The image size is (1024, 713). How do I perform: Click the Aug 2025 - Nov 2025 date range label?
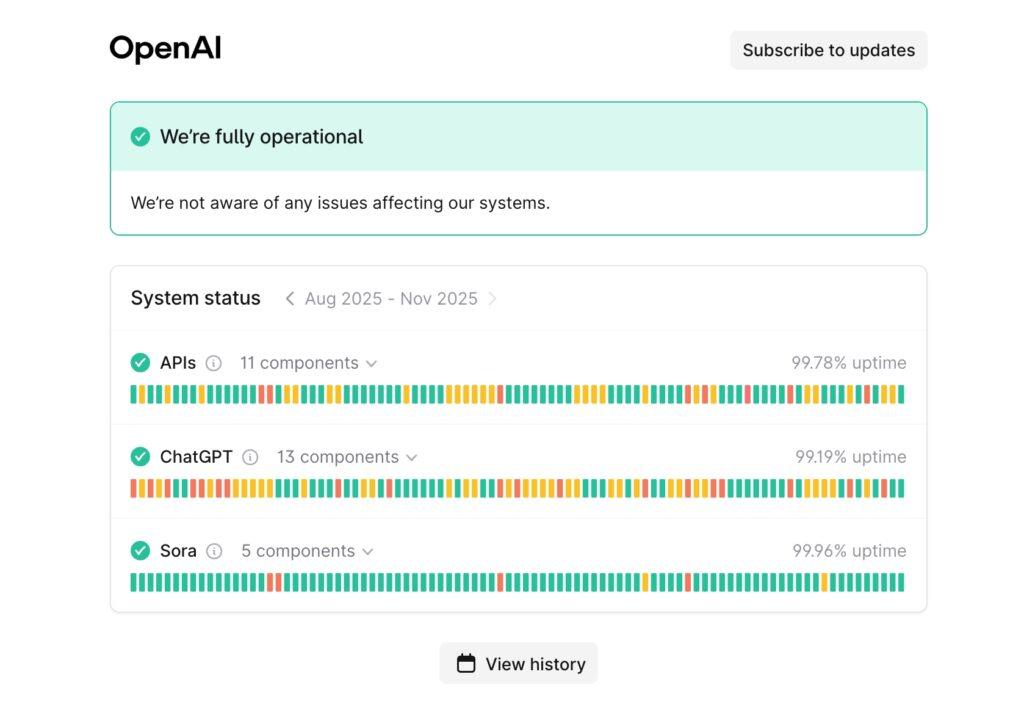click(390, 298)
